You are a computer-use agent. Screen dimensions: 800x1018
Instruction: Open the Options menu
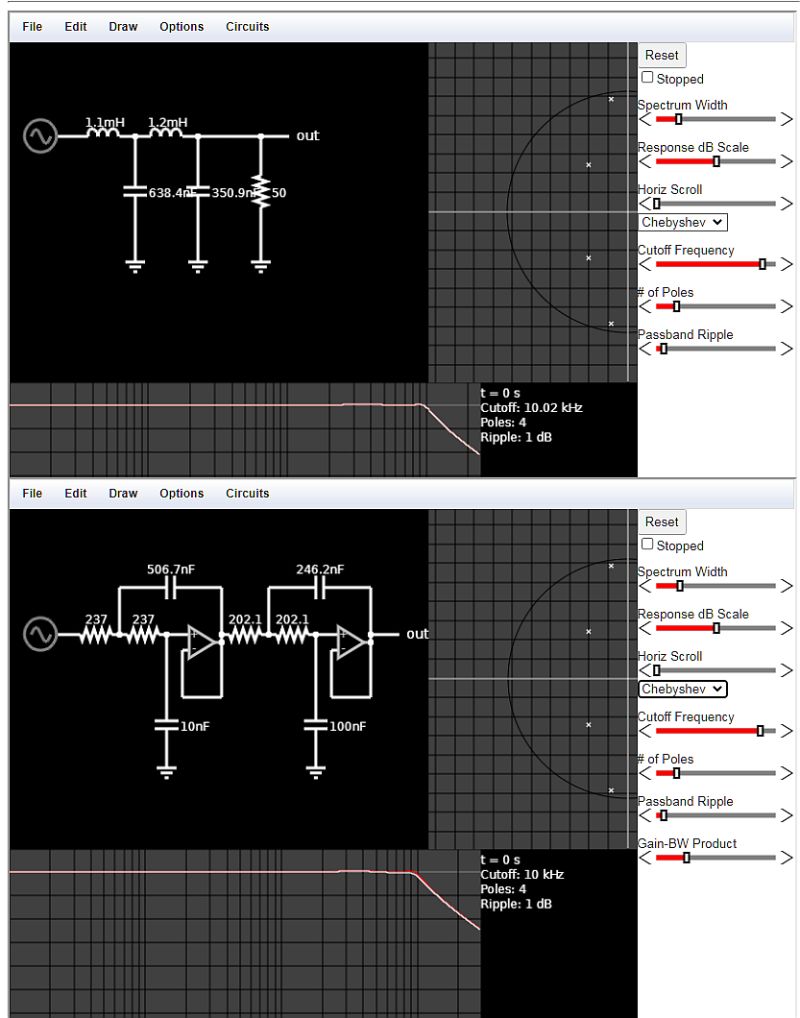pyautogui.click(x=180, y=27)
